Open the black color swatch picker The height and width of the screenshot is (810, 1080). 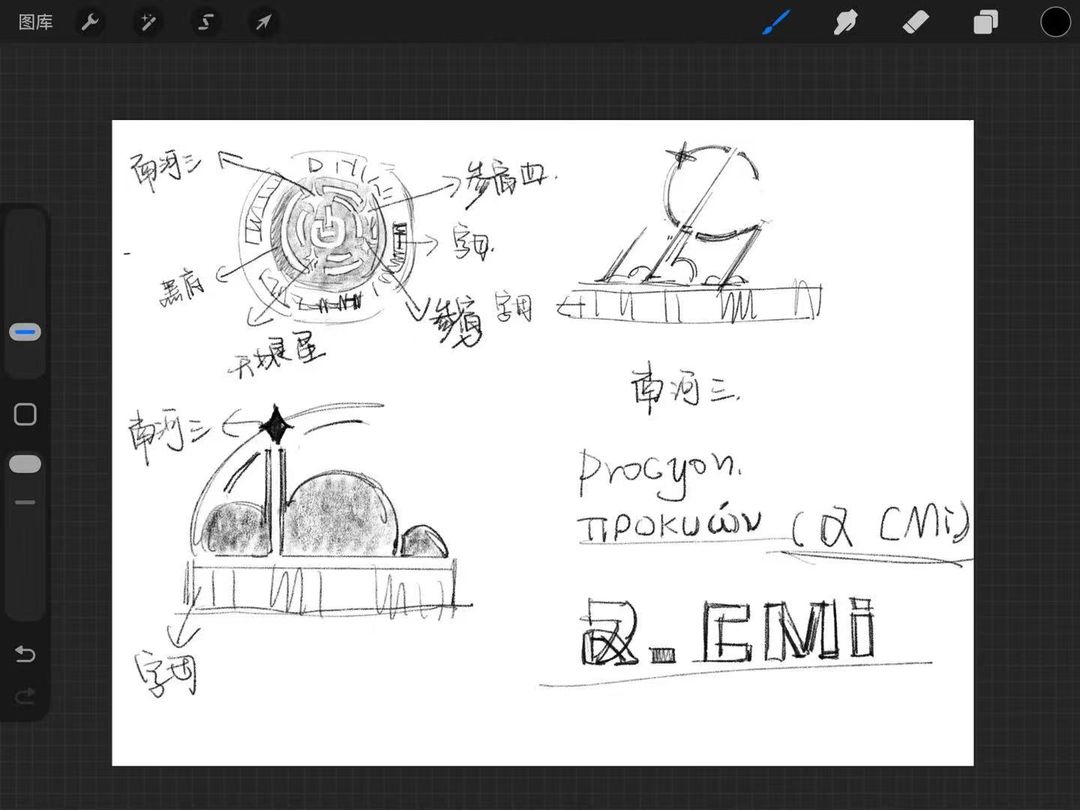(1055, 22)
